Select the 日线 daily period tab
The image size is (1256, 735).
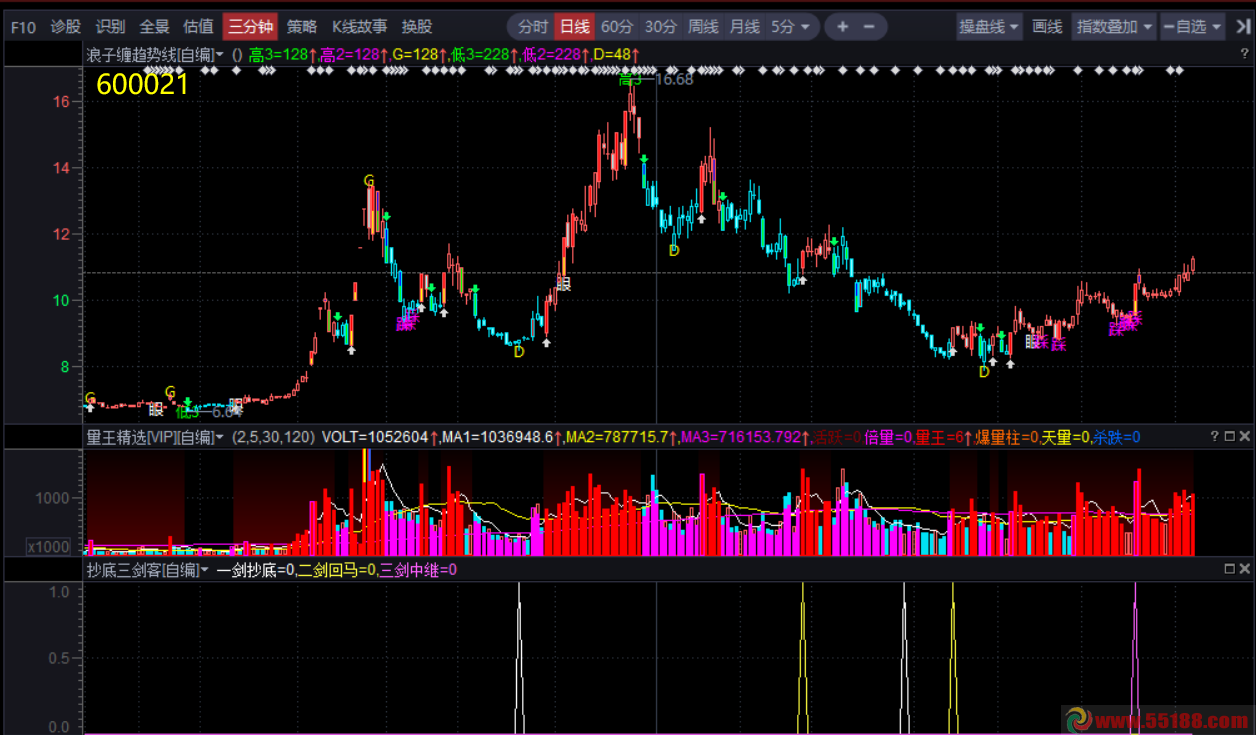[575, 27]
